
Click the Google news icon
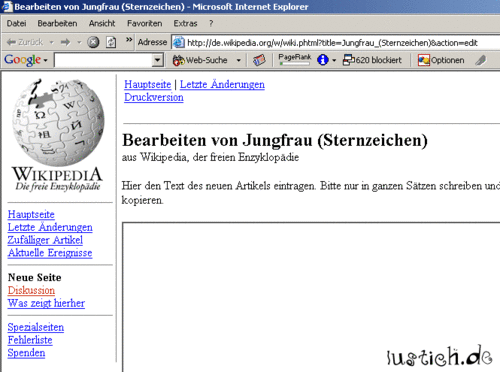(x=259, y=60)
